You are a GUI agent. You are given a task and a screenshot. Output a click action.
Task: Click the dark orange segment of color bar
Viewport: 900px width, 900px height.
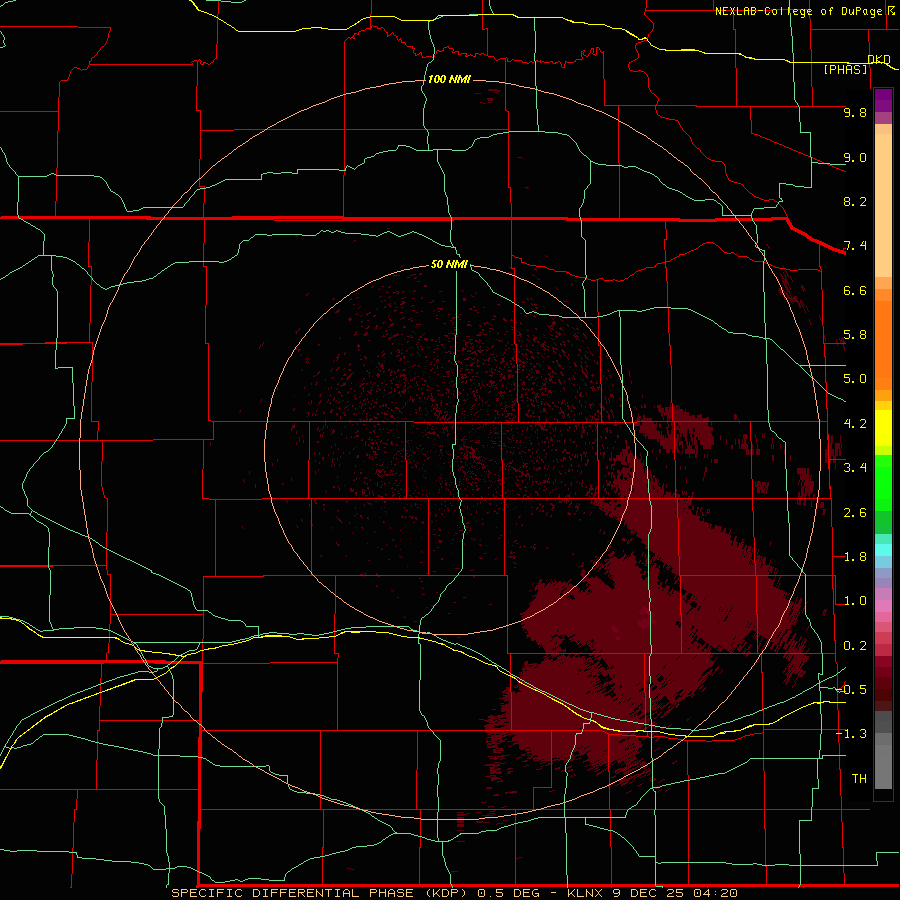(x=883, y=346)
